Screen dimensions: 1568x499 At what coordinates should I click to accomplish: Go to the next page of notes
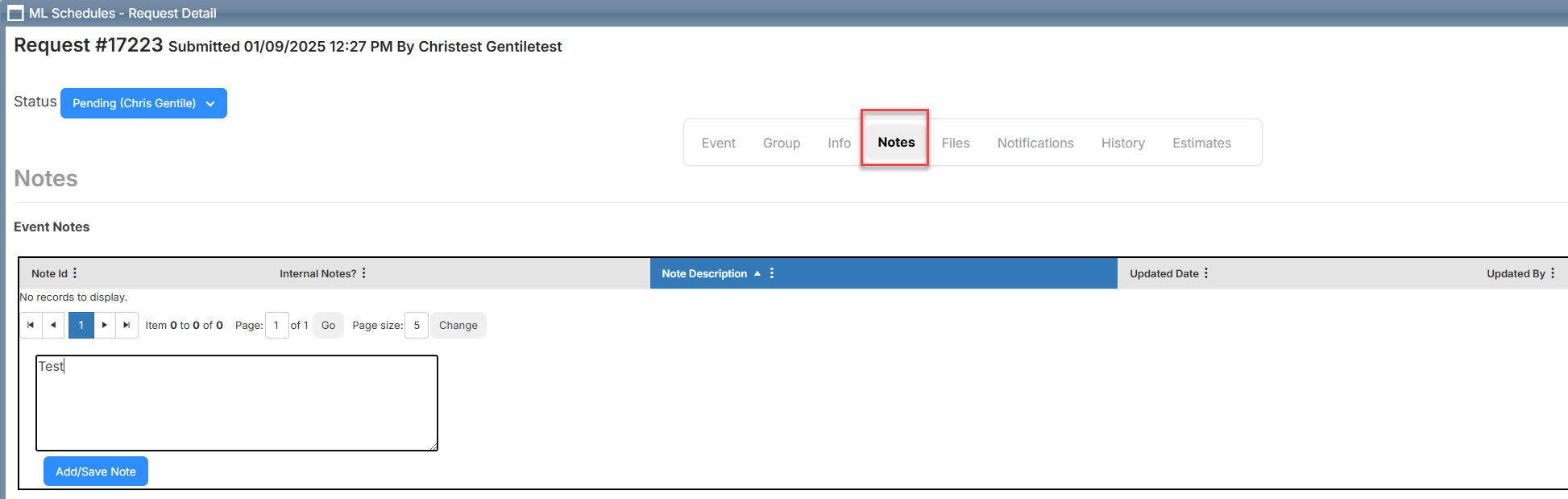[x=105, y=325]
